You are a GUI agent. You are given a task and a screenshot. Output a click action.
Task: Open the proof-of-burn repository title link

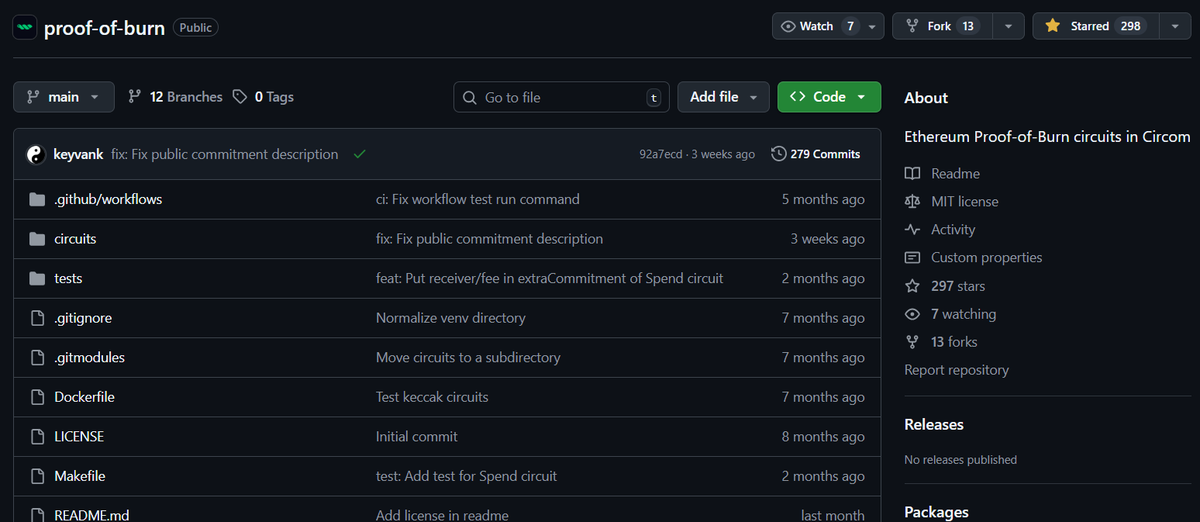[104, 27]
